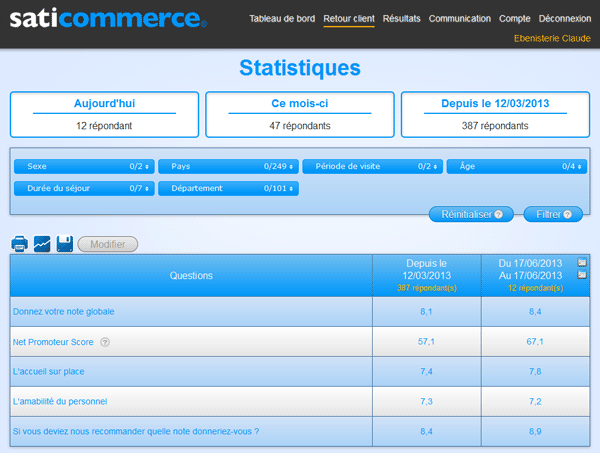Open the Département filter dropdown

coord(228,188)
